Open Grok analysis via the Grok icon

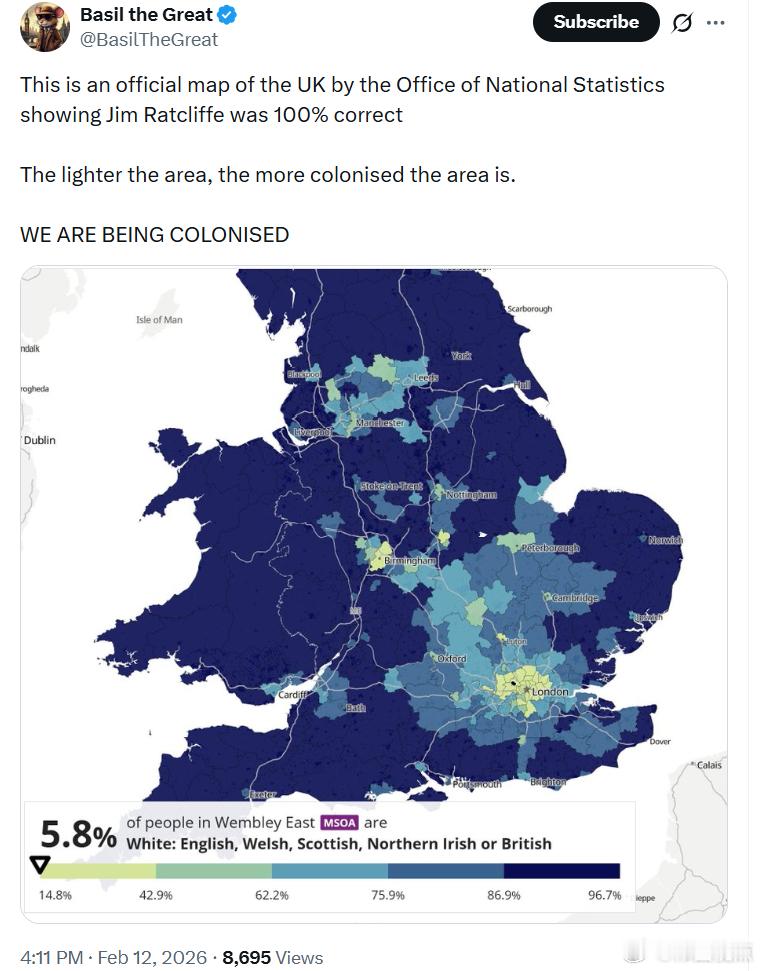[683, 22]
